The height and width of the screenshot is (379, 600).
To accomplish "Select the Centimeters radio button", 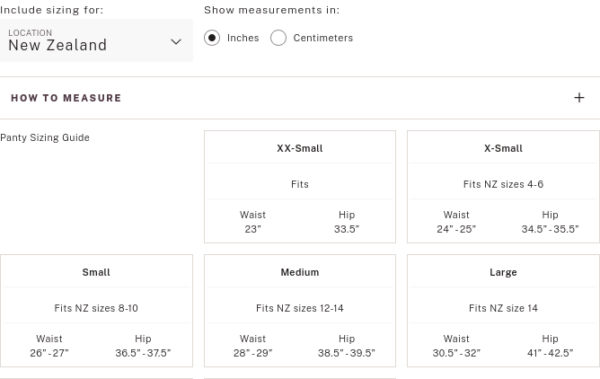I will pos(278,38).
